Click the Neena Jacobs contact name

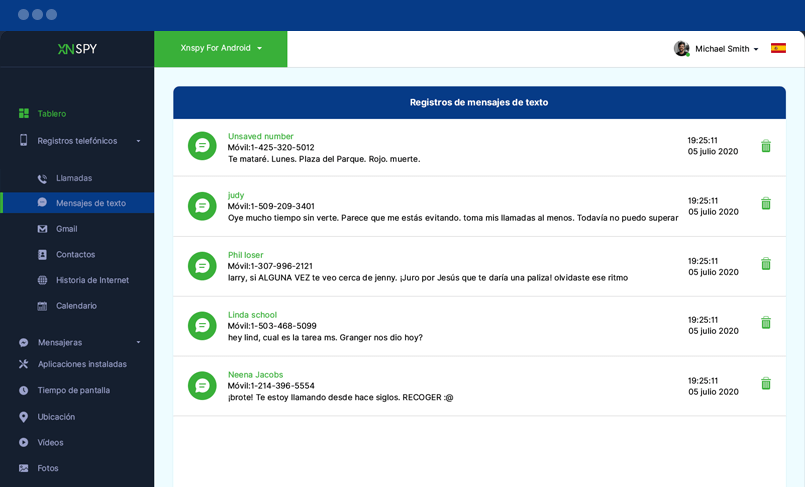(255, 375)
